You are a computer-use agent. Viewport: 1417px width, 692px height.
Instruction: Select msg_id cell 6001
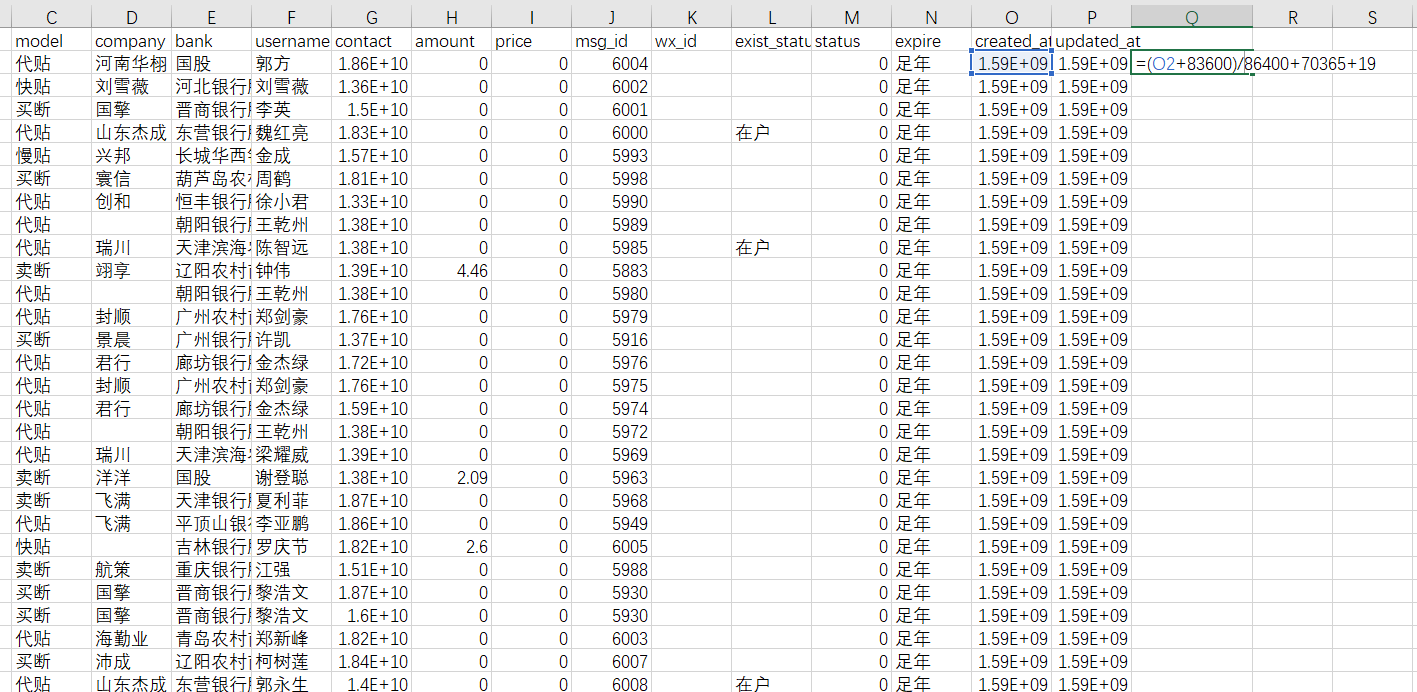[x=612, y=110]
